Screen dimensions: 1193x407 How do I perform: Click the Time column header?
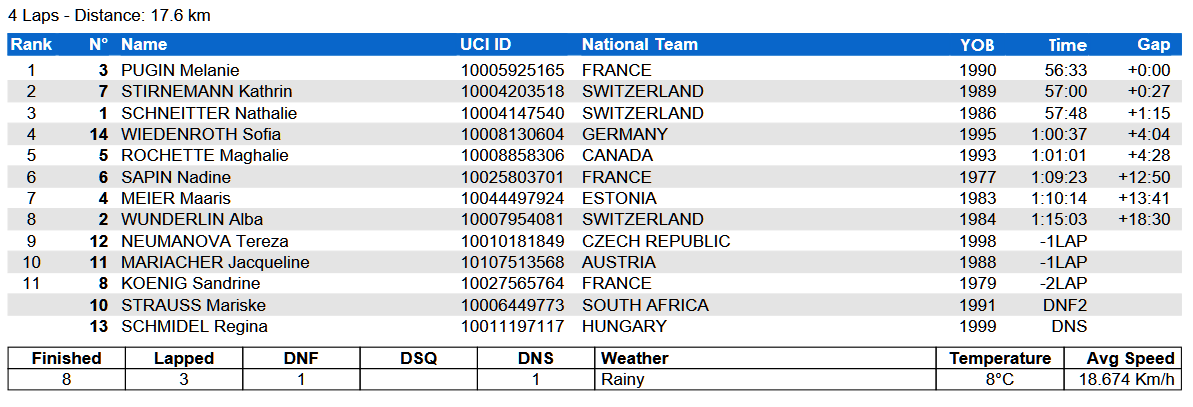pos(1067,44)
